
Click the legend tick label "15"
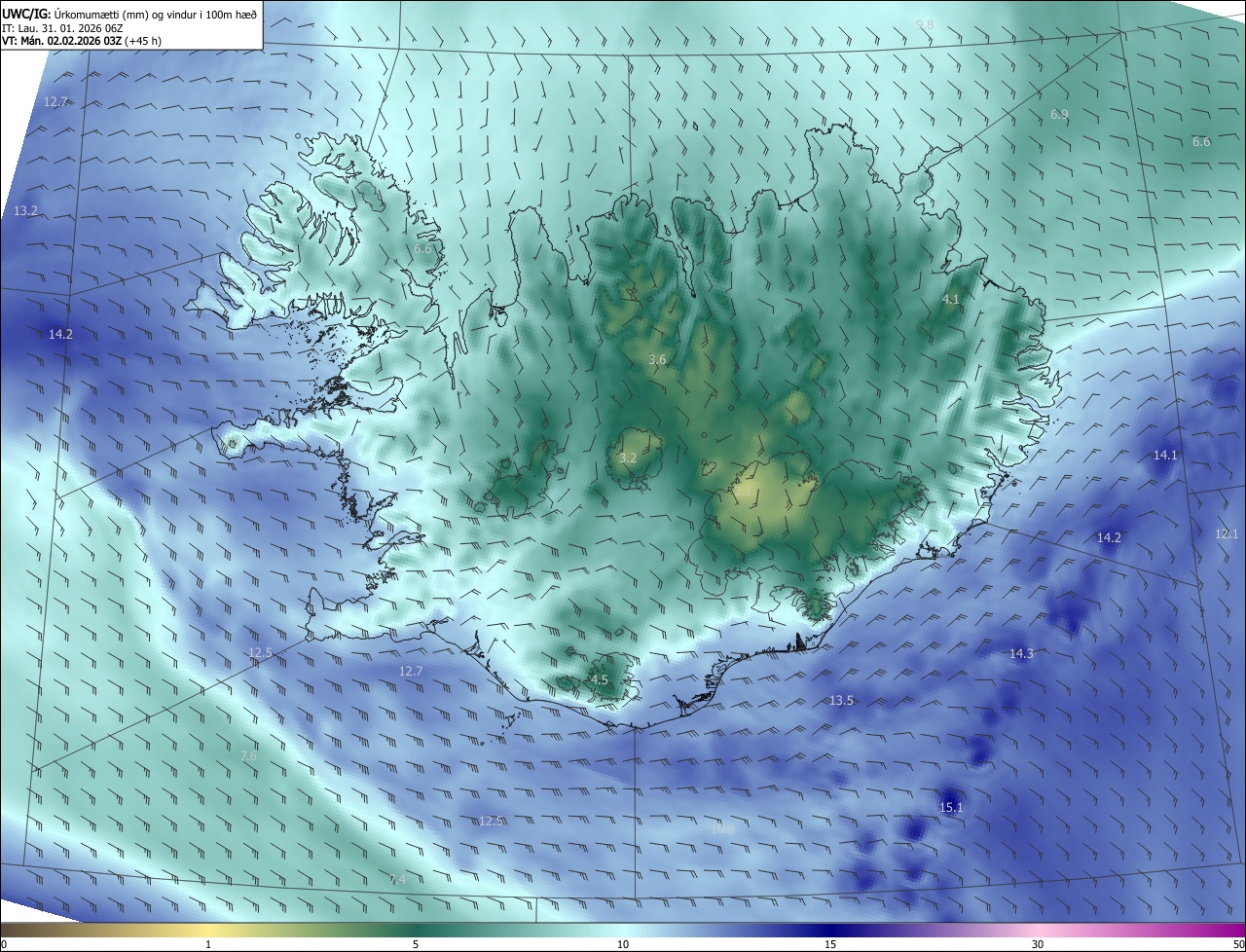pos(830,944)
